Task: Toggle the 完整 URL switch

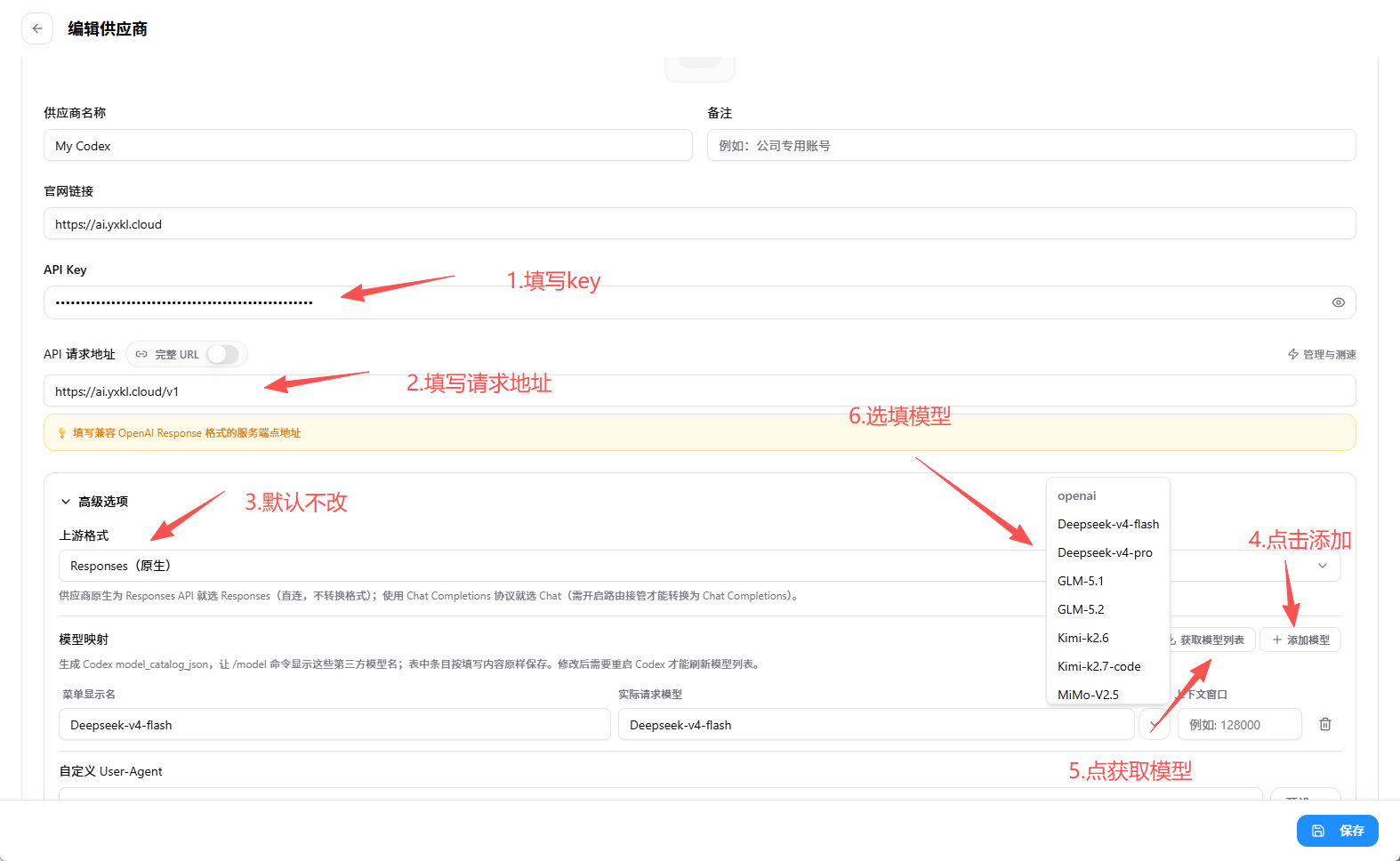Action: coord(223,354)
